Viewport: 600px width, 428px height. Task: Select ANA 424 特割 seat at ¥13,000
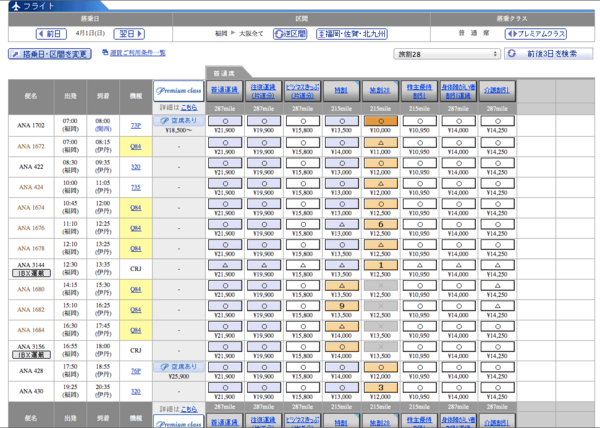point(342,183)
